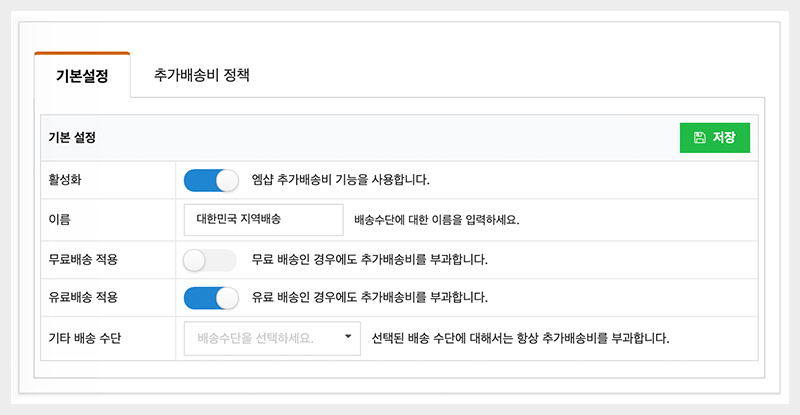The width and height of the screenshot is (800, 415).
Task: Open the 추가배송비 정책 tab
Action: [201, 75]
